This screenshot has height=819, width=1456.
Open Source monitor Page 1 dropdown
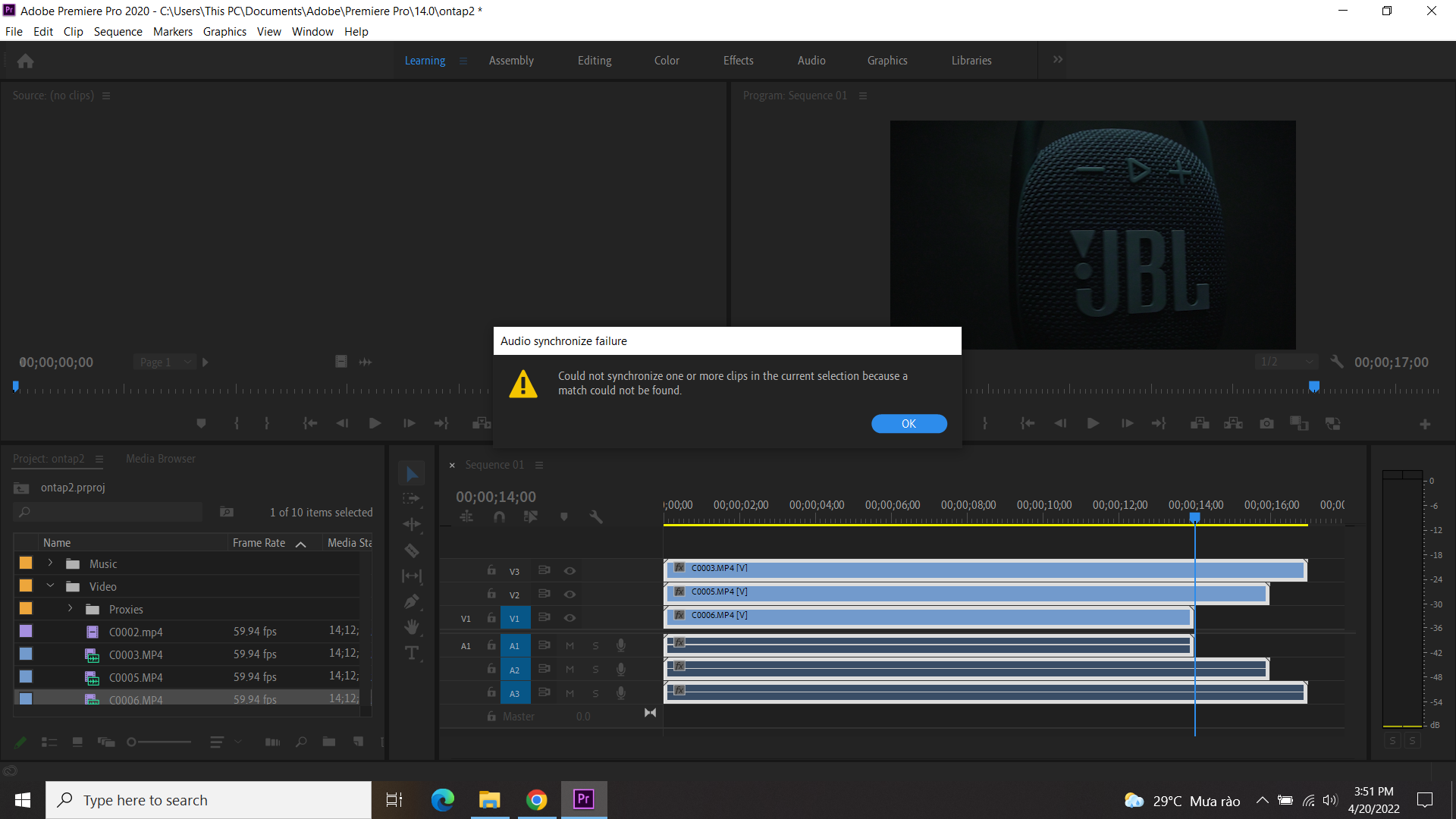pos(165,362)
